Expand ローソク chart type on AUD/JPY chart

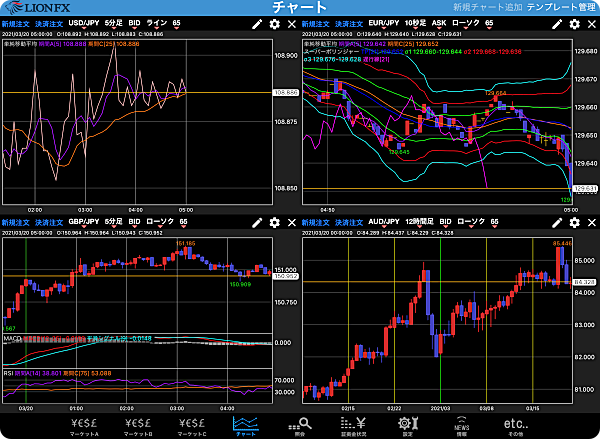click(471, 222)
